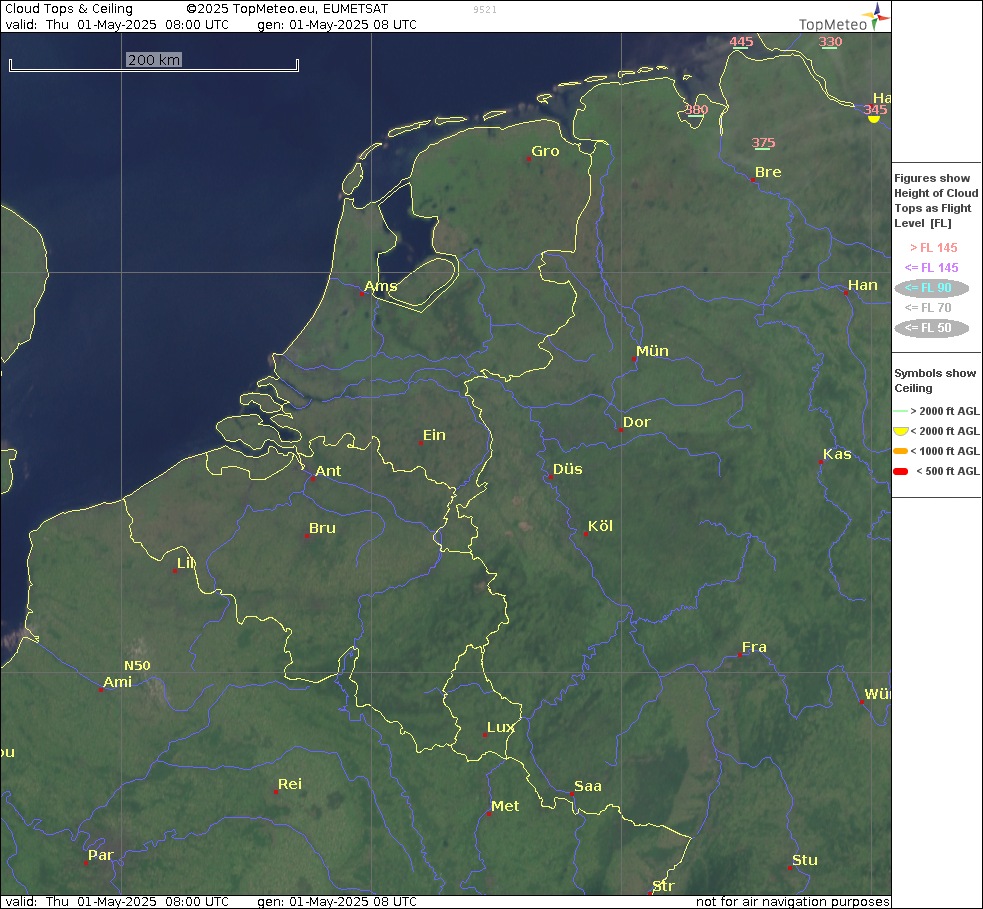Click the red '< 500 ft AGL' ceiling swatch
This screenshot has height=909, width=983.
click(900, 471)
